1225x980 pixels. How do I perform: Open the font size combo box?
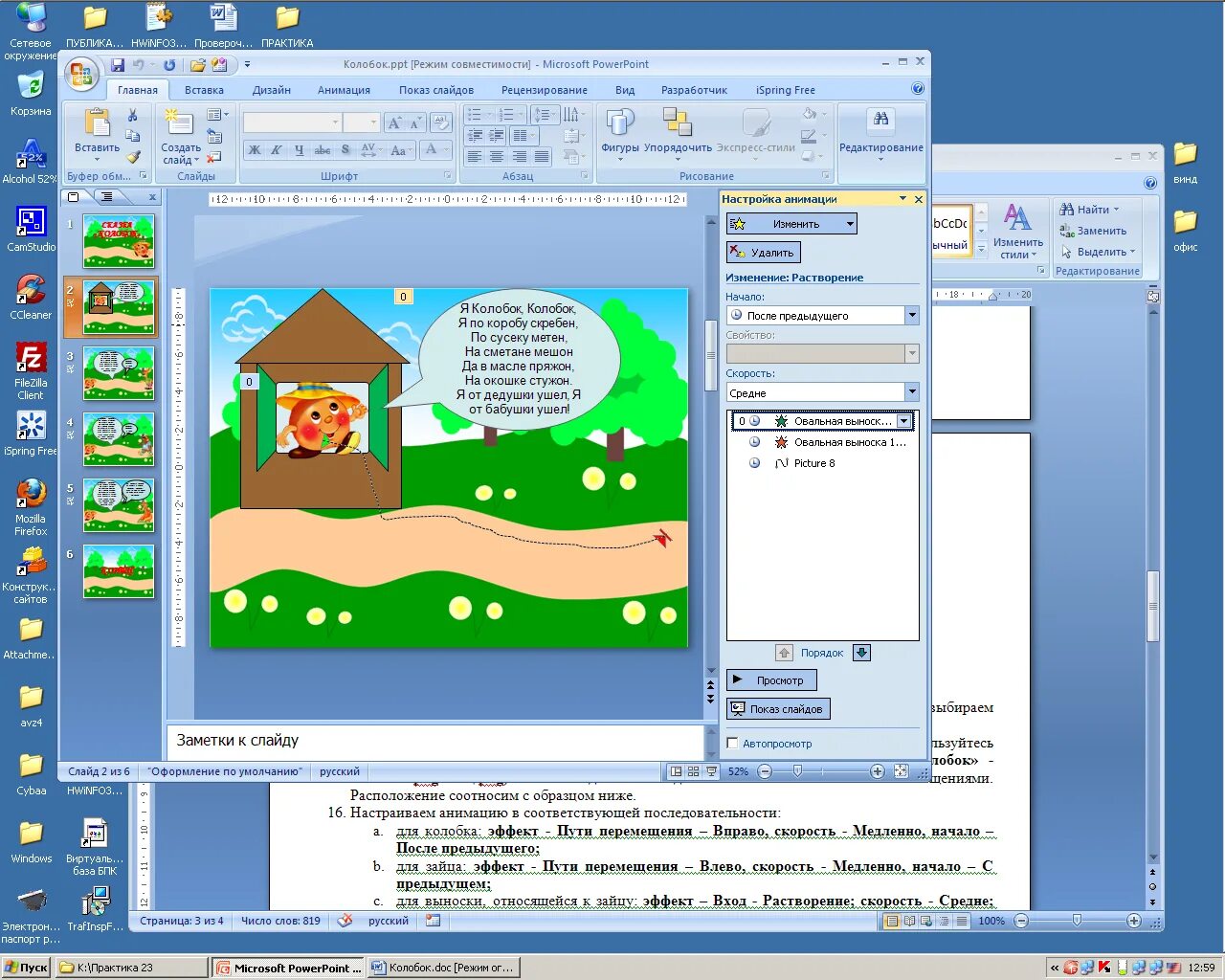(x=362, y=122)
